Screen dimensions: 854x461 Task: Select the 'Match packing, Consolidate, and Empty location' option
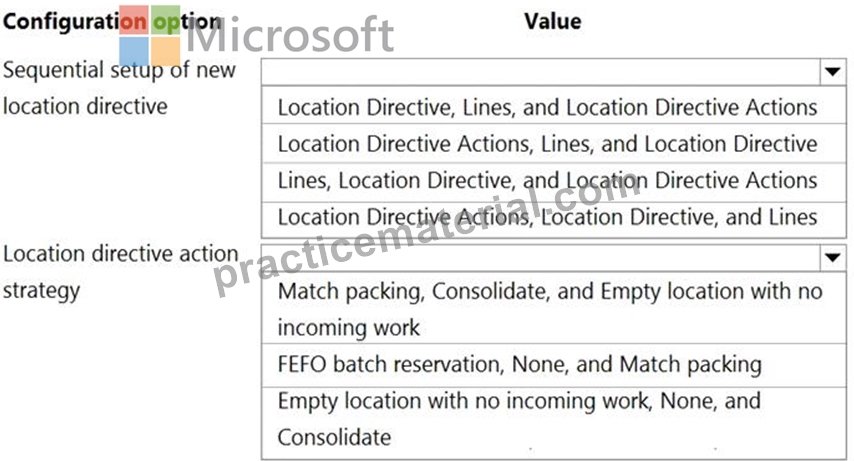pos(553,308)
